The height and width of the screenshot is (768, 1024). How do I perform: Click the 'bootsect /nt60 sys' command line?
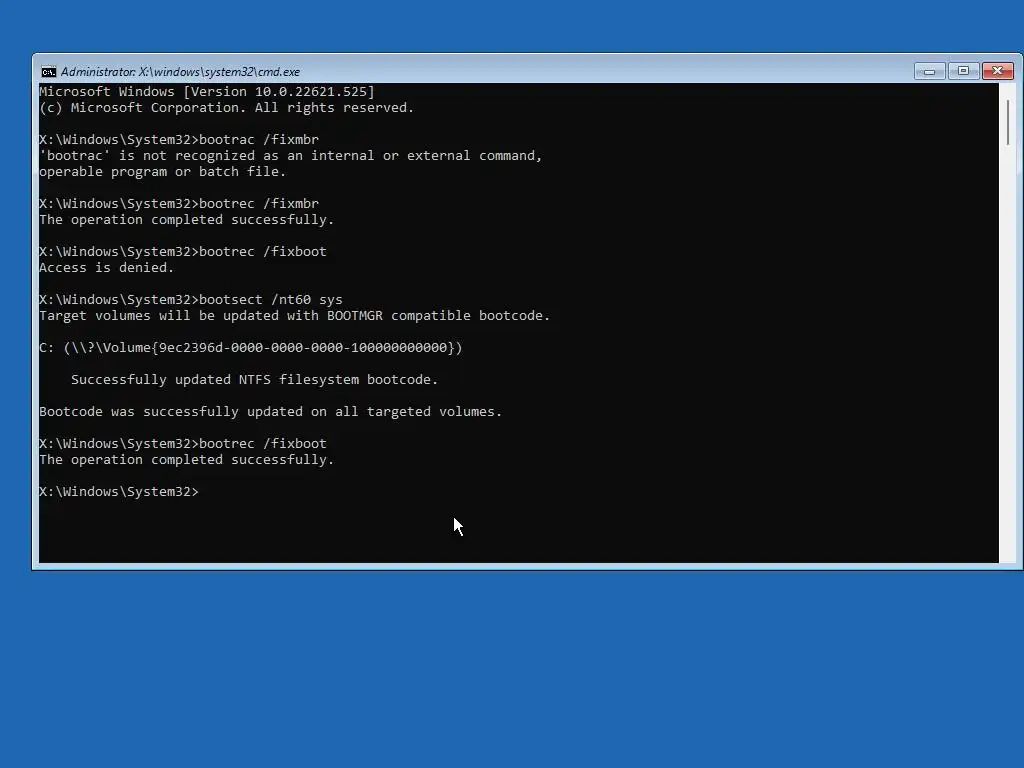191,300
